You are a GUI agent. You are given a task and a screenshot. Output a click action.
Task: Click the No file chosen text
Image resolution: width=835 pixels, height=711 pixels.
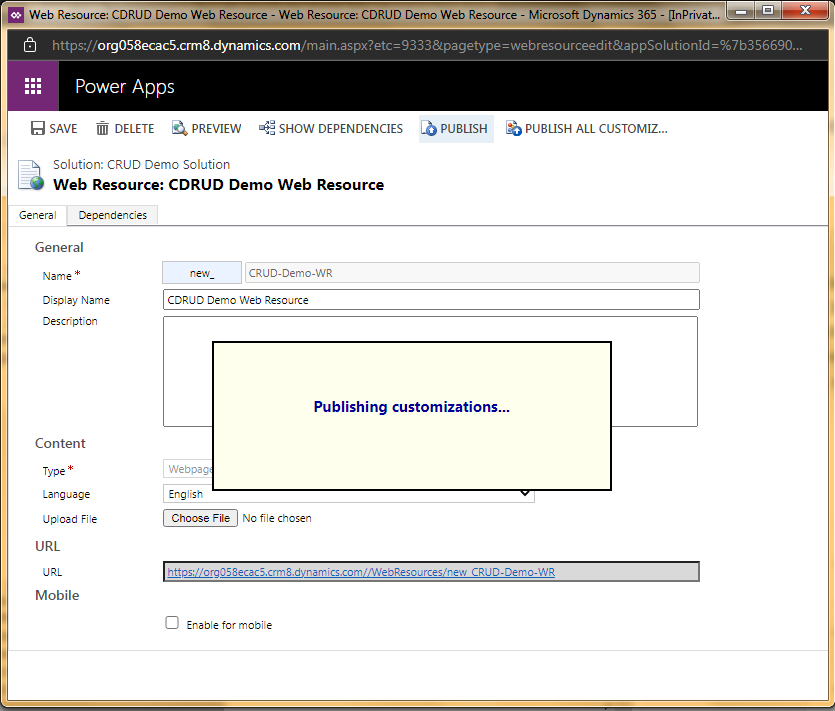coord(277,518)
